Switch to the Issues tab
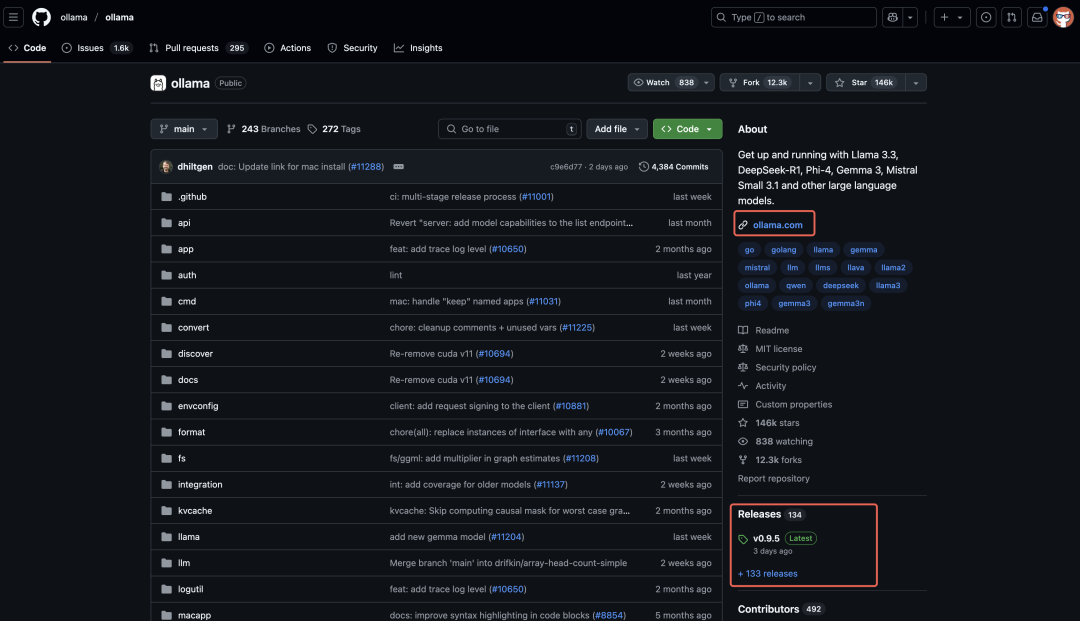 coord(96,48)
